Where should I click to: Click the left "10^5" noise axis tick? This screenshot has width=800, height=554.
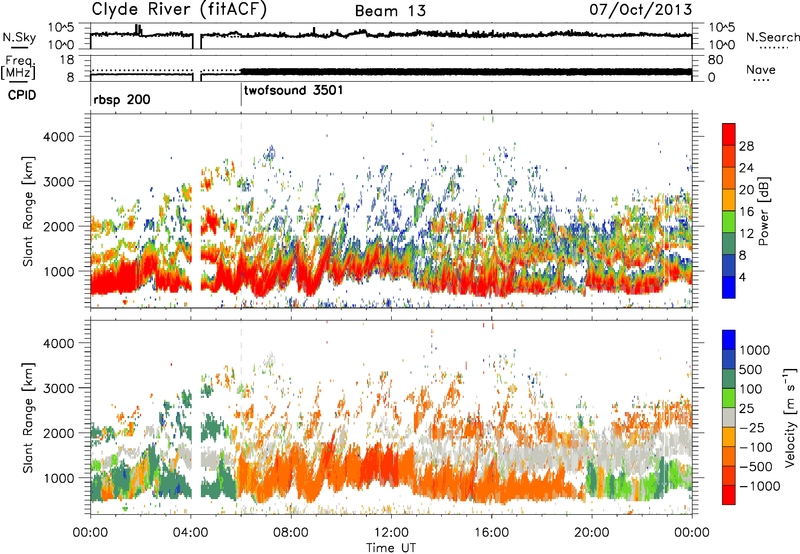(x=61, y=28)
